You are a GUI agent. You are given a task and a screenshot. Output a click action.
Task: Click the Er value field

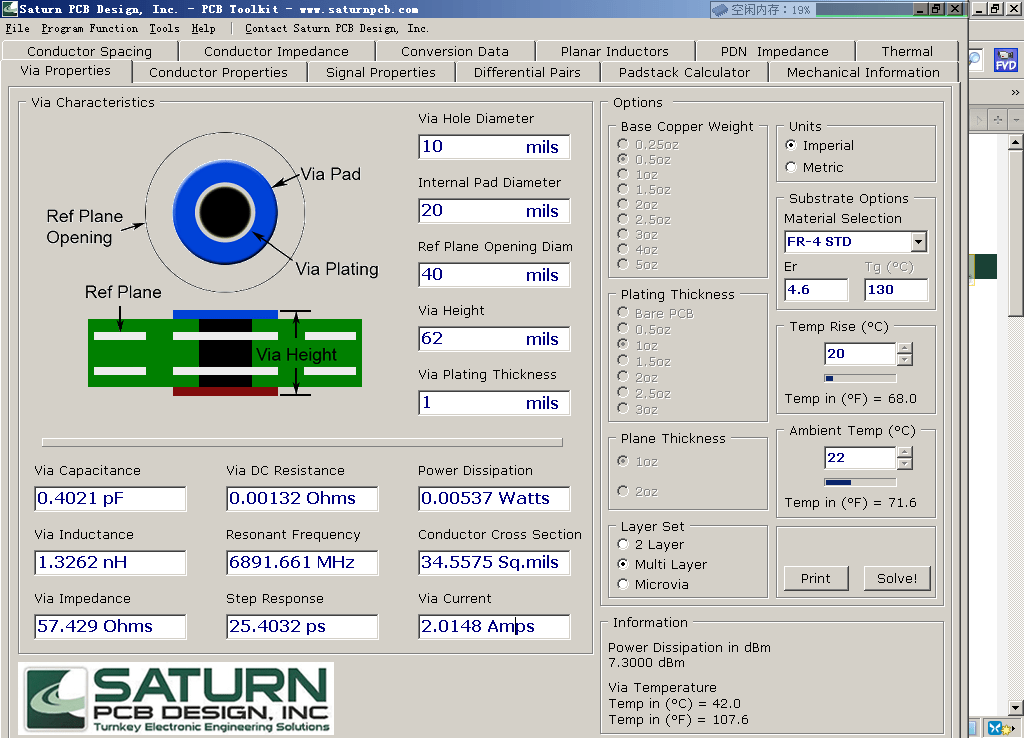pyautogui.click(x=816, y=289)
